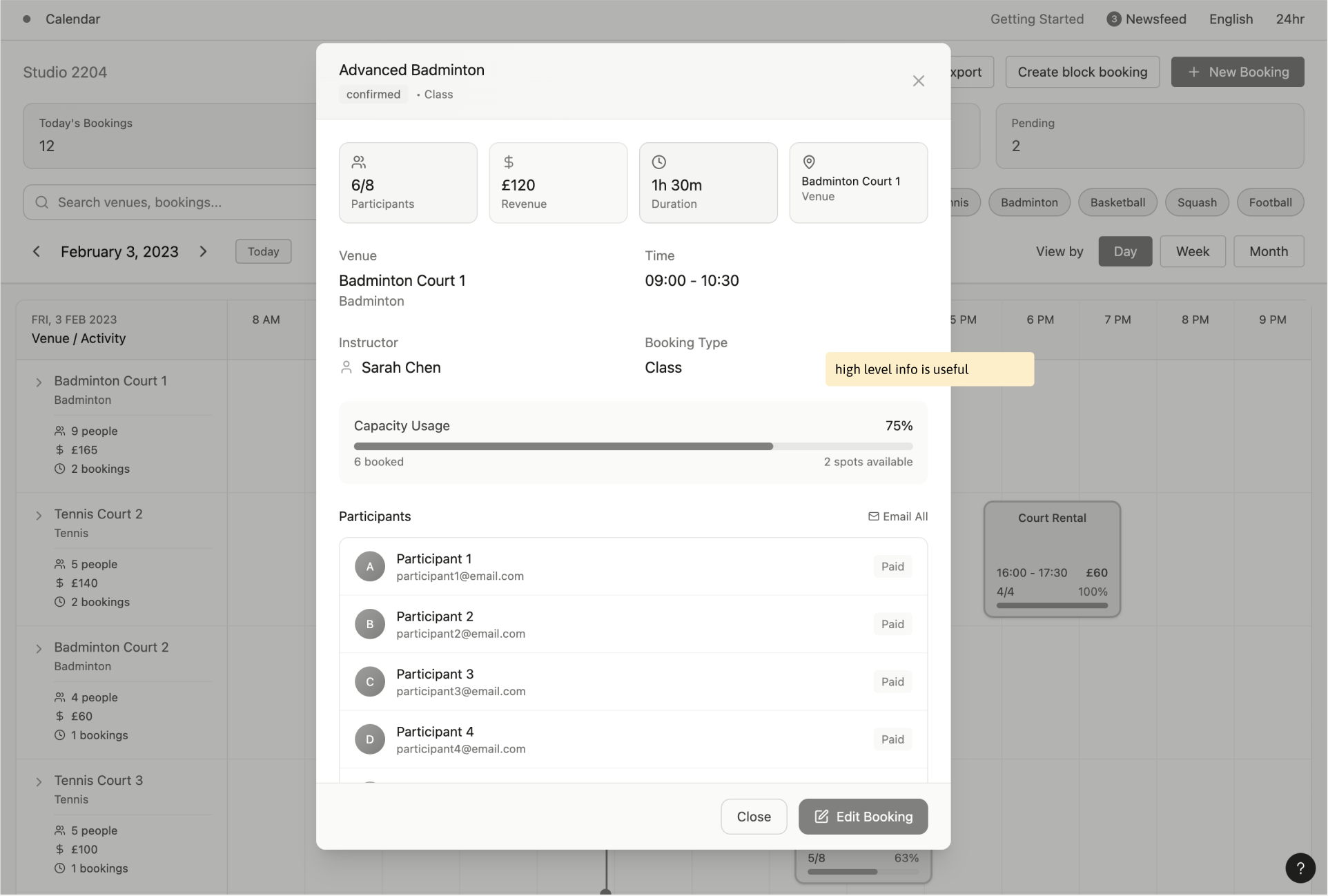
Task: Go to previous day with left arrow
Action: tap(37, 251)
